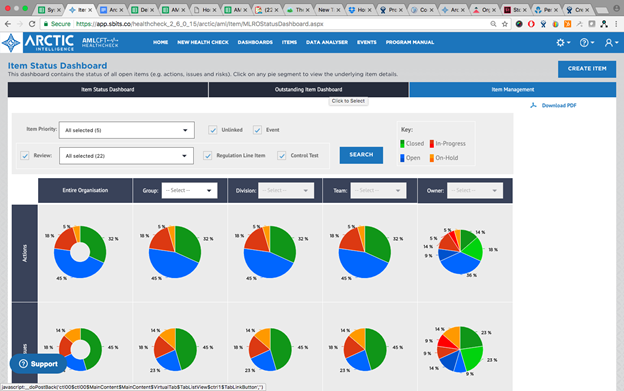624x391 pixels.
Task: Click the Group column Actions pie chart
Action: tap(175, 252)
